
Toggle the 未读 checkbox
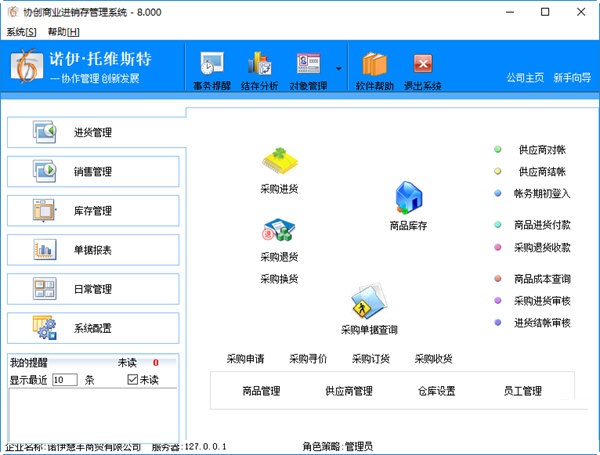[x=132, y=379]
